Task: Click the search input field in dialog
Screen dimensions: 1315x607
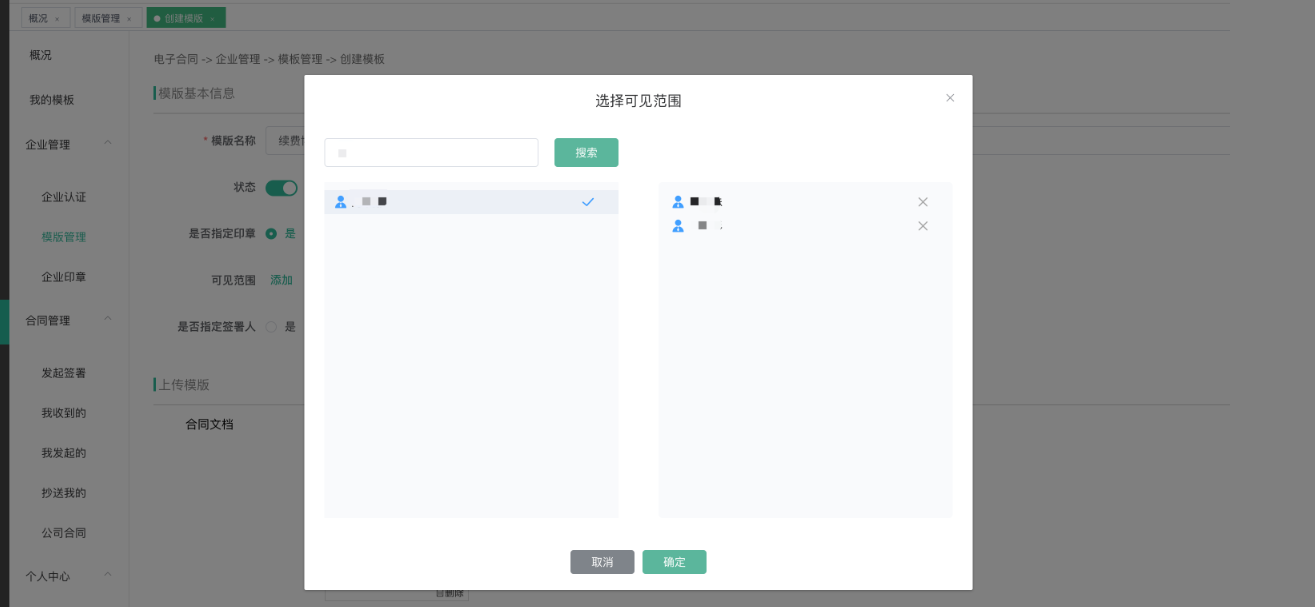Action: pyautogui.click(x=431, y=153)
